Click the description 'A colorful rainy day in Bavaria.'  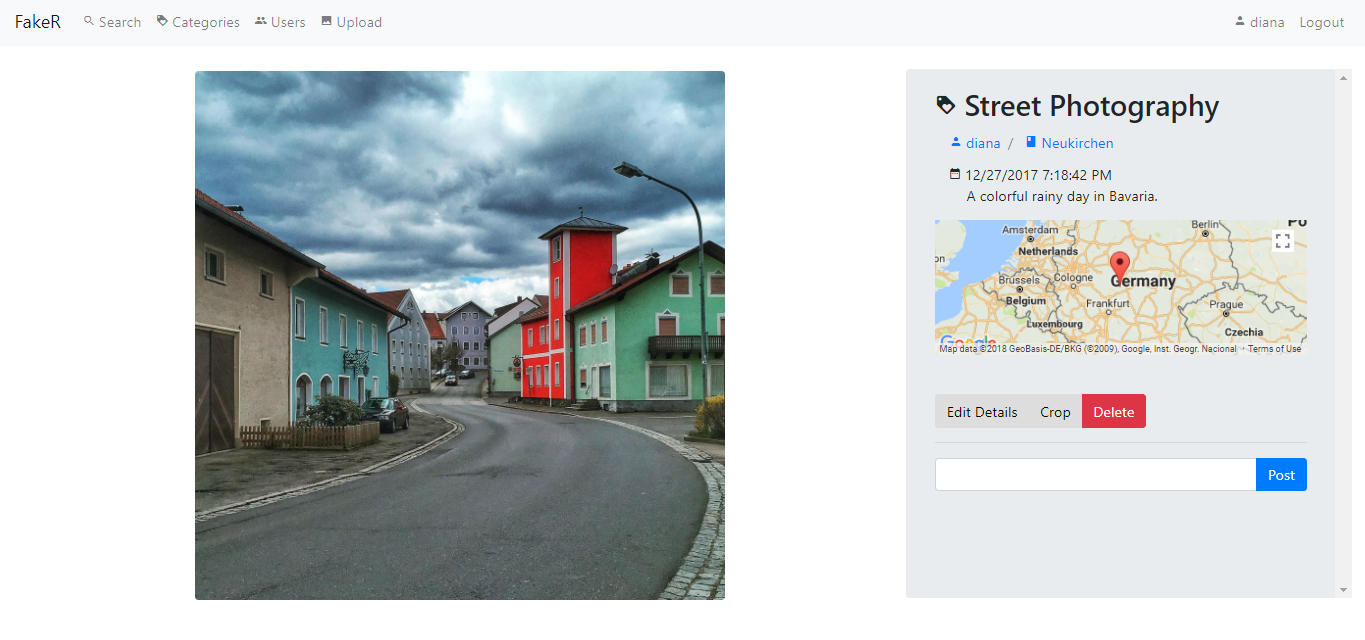click(1062, 196)
